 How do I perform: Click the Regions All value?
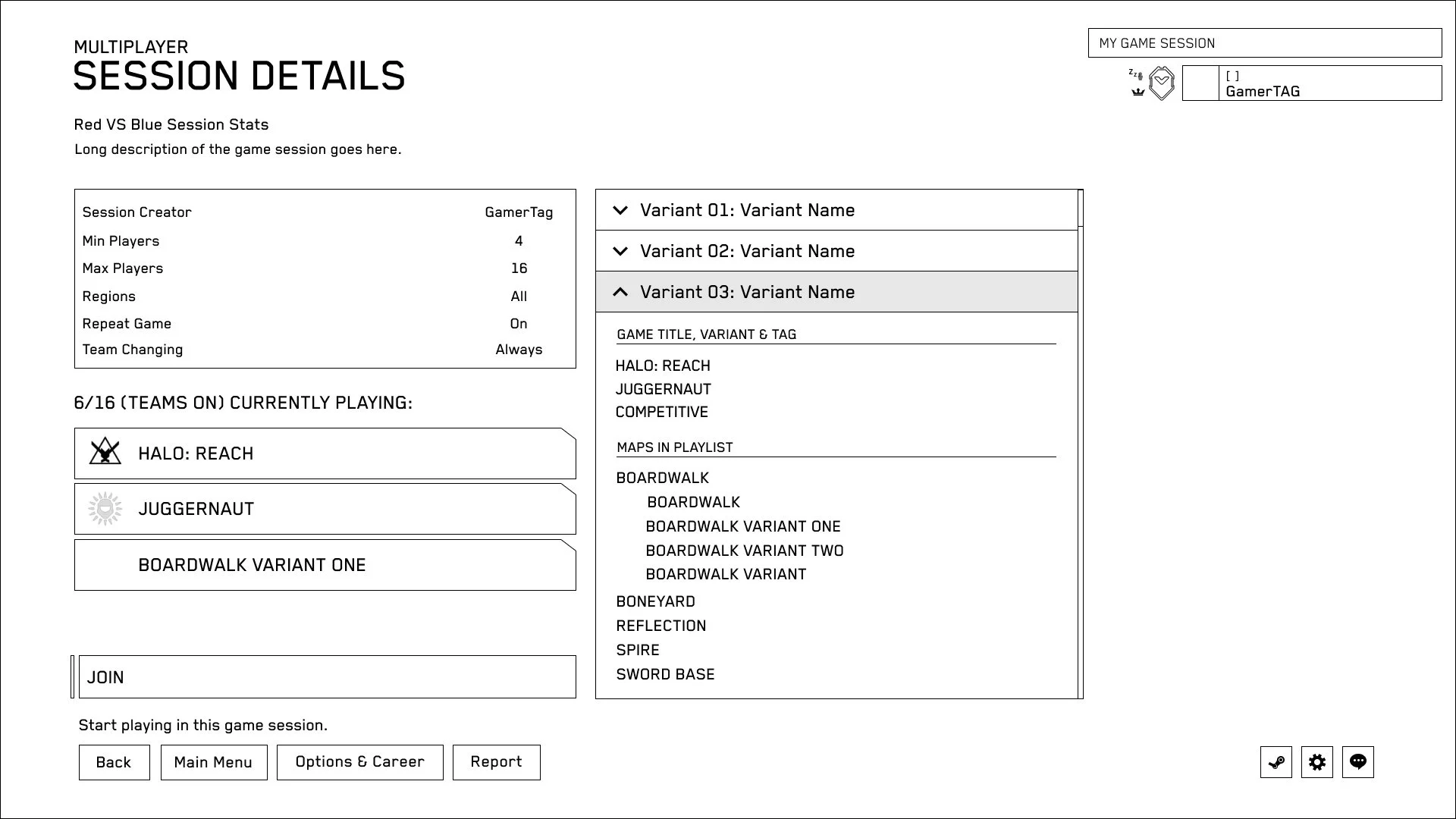pyautogui.click(x=519, y=297)
